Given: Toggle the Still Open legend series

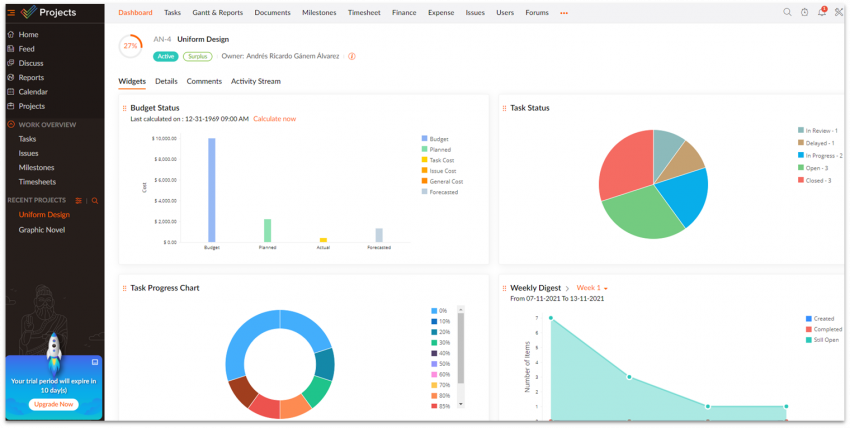Looking at the screenshot, I should click(825, 340).
